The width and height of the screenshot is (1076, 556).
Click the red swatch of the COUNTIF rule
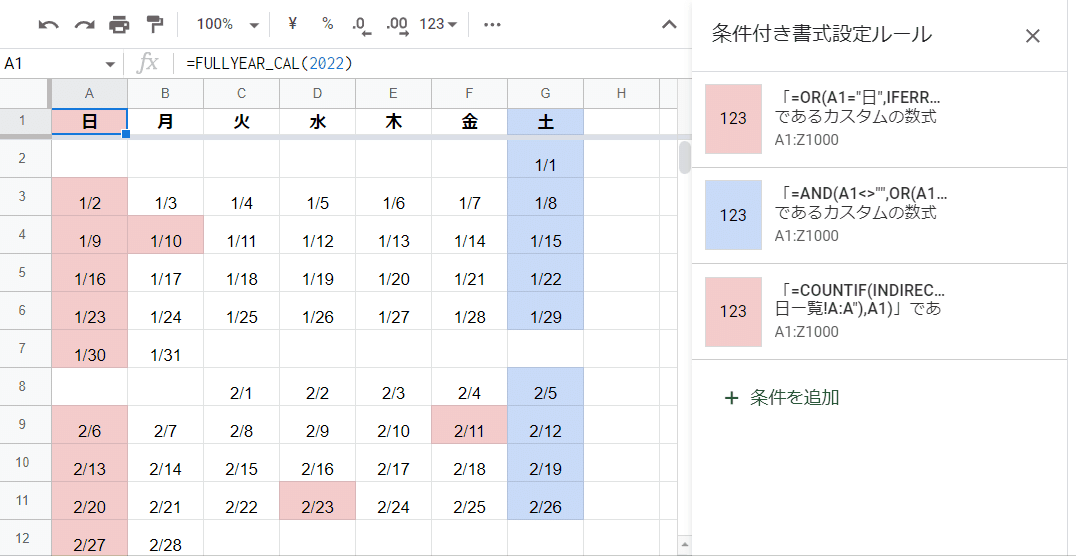(x=733, y=311)
